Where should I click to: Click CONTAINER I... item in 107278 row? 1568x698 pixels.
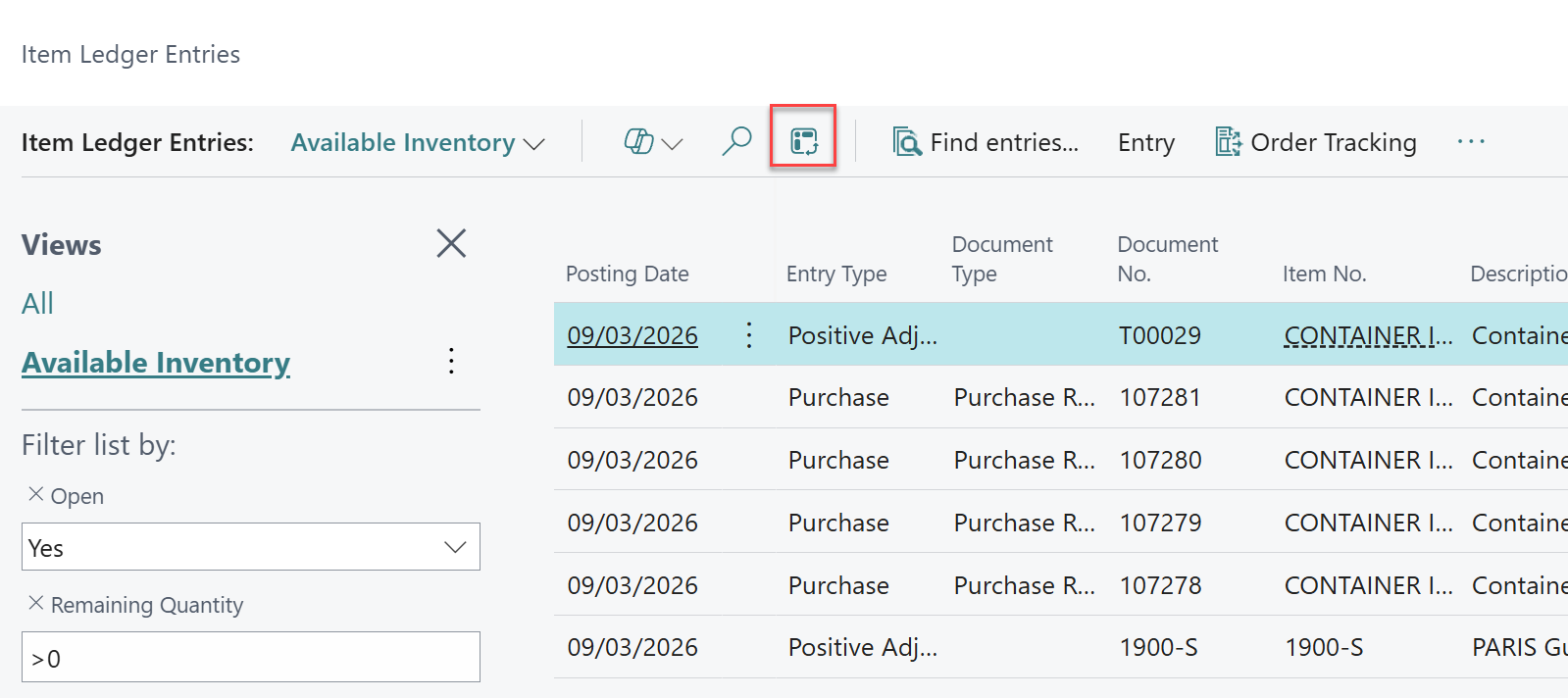[1369, 585]
